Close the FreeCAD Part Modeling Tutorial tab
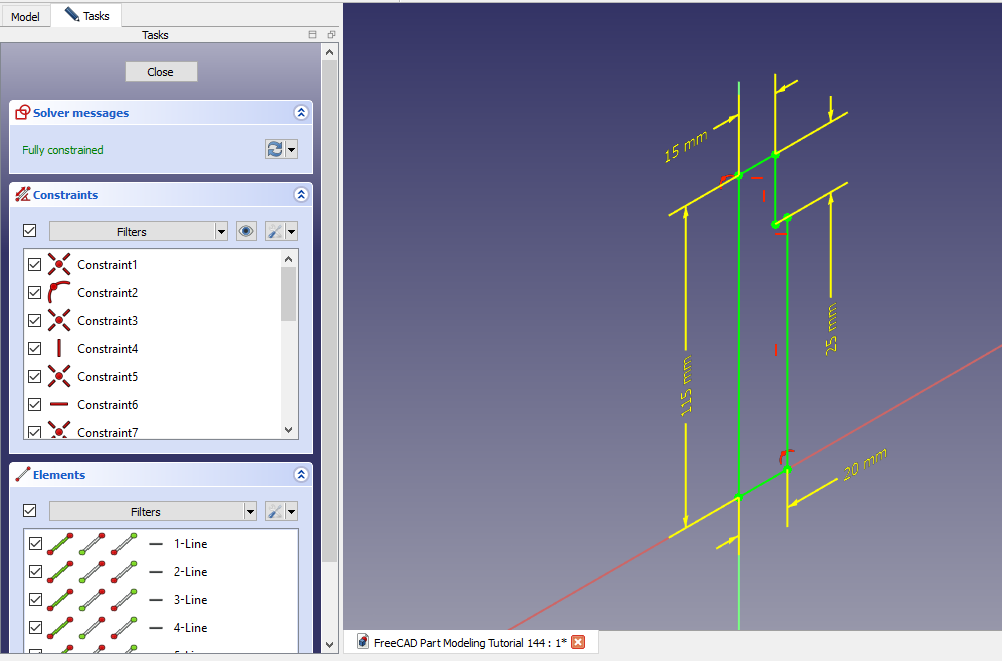 point(578,642)
